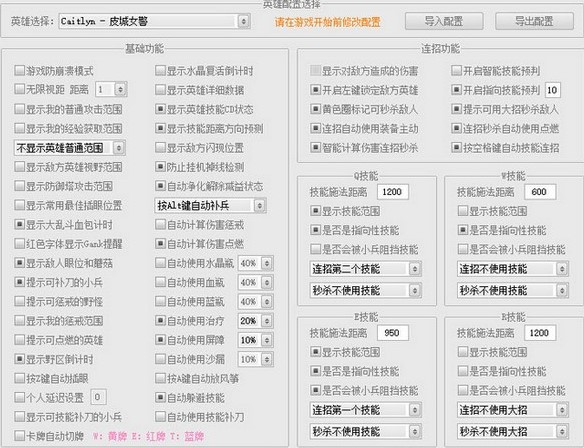Open R技能 连招不使用大招 dropdown
584x448 pixels.
coord(513,410)
